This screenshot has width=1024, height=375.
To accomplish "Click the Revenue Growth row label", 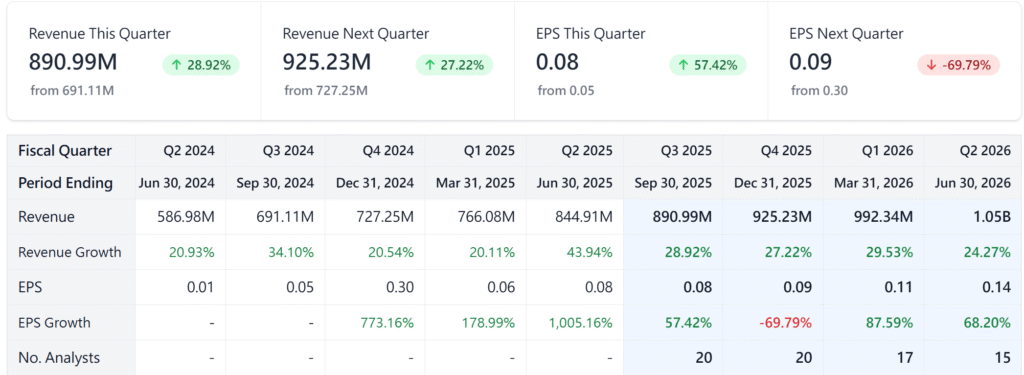I will tap(69, 252).
